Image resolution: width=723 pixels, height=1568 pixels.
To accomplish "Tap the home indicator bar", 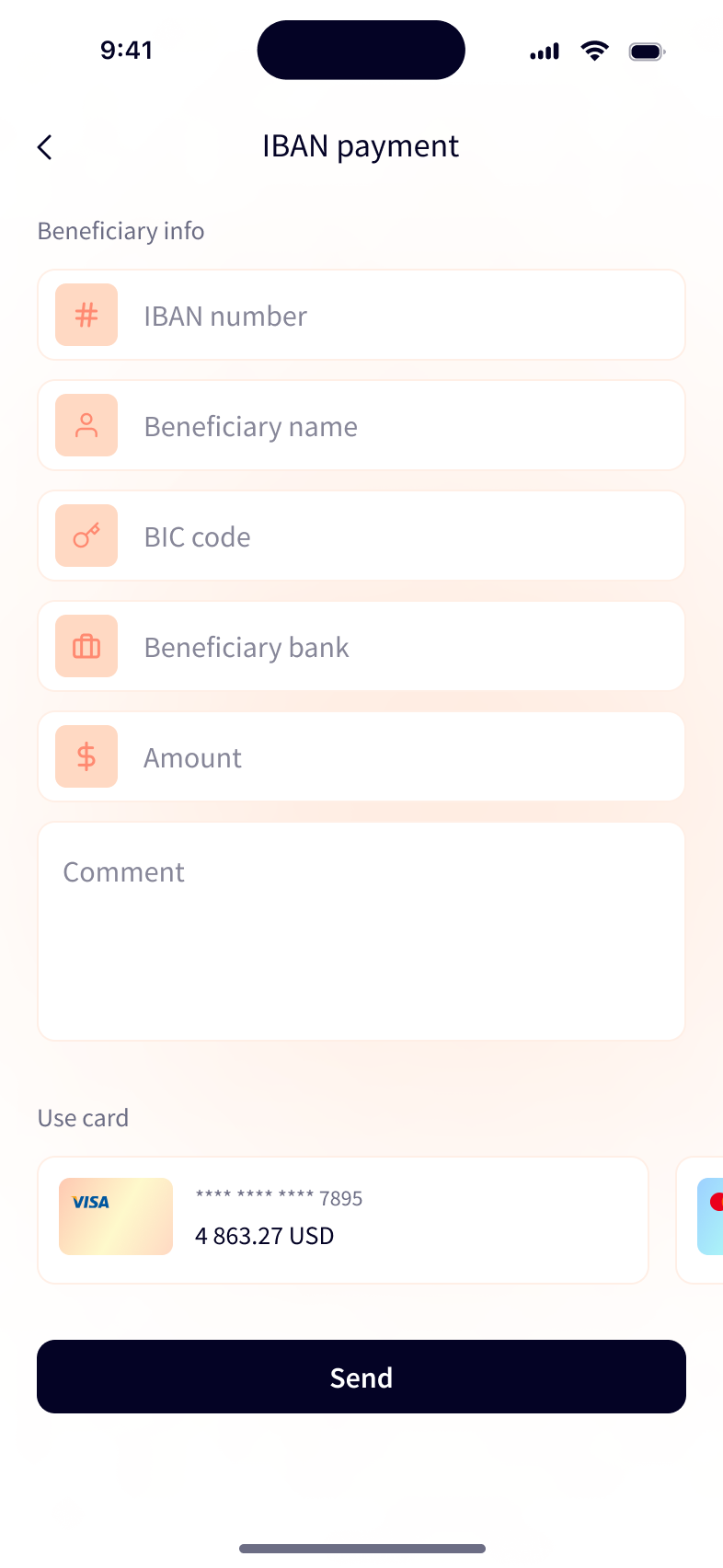I will tap(361, 1549).
